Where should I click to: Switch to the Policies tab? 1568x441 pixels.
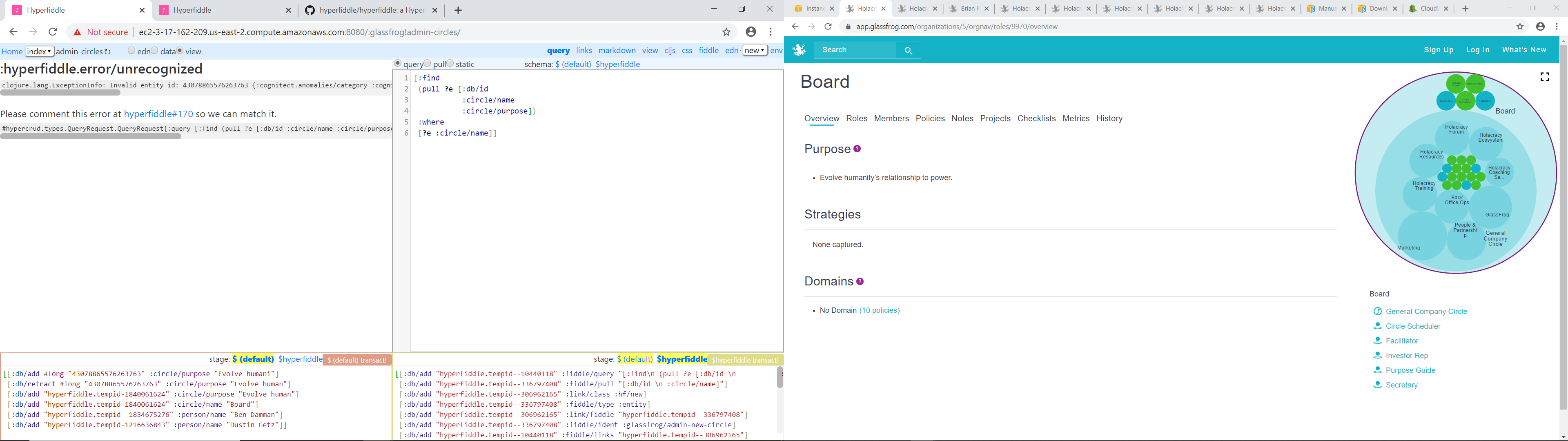[x=930, y=119]
